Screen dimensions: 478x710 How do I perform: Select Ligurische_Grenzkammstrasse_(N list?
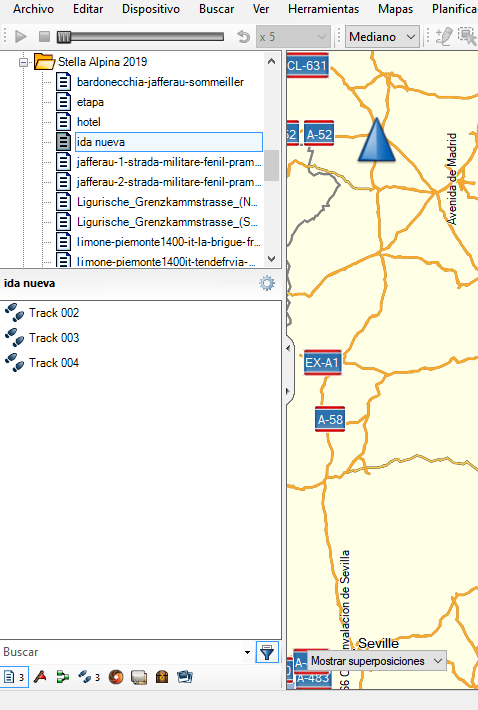pyautogui.click(x=167, y=201)
